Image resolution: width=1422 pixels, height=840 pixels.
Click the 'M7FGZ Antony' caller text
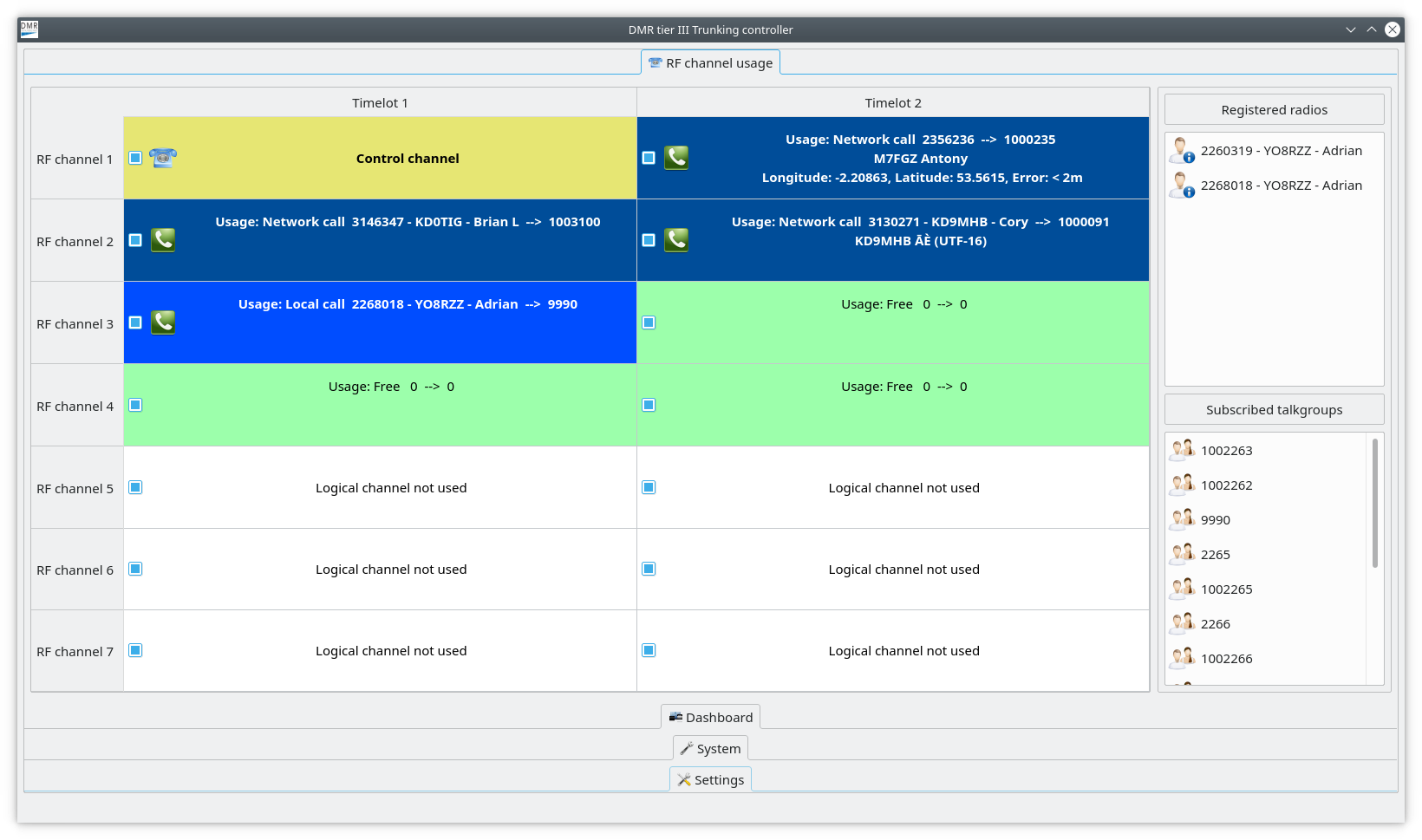click(x=921, y=159)
